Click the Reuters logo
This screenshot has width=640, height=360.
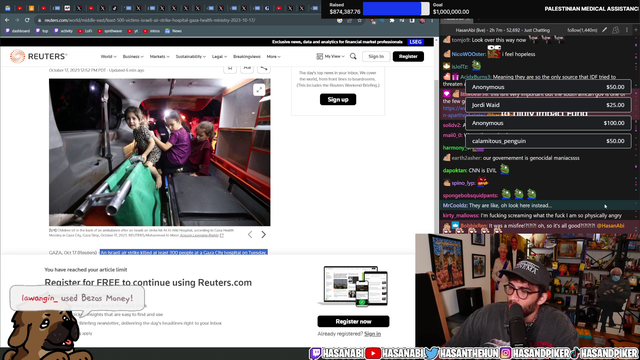click(38, 56)
